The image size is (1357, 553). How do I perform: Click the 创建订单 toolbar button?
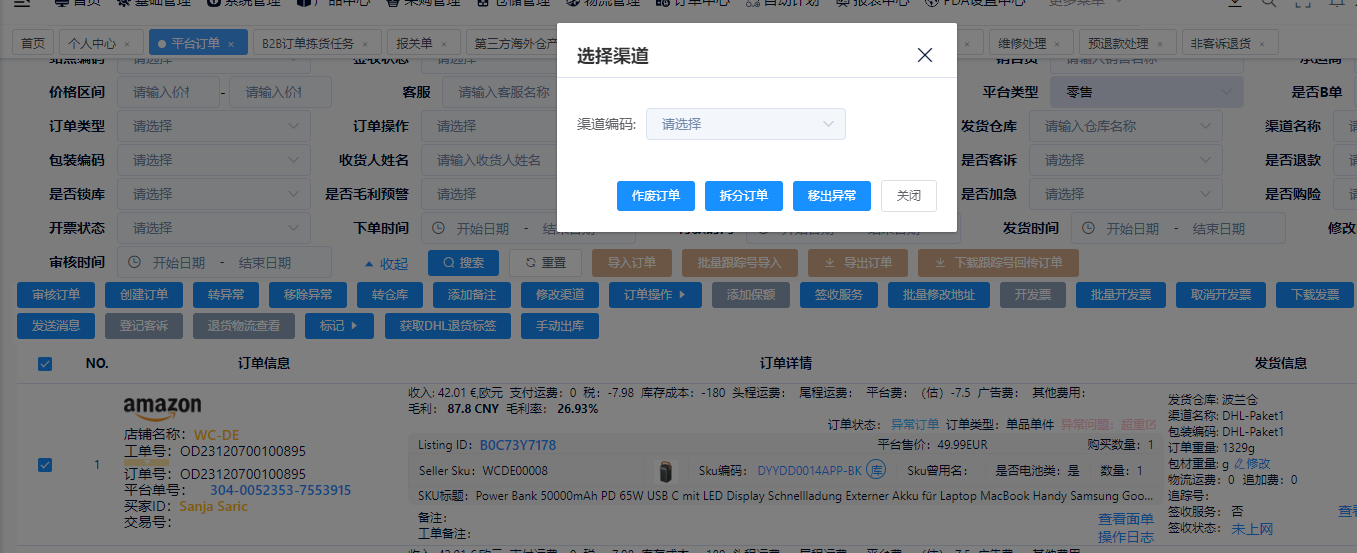pyautogui.click(x=144, y=295)
